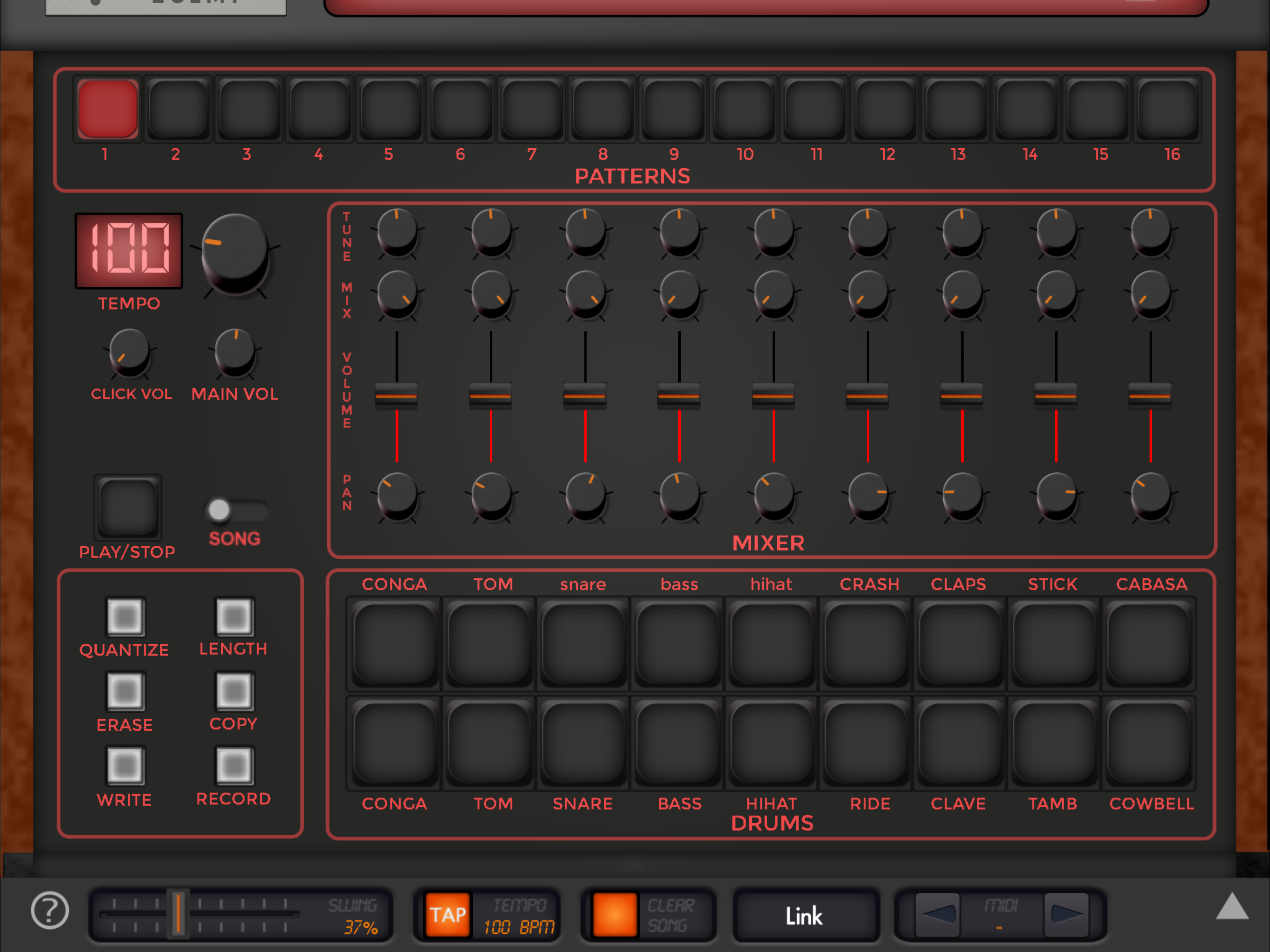This screenshot has width=1270, height=952.
Task: Select pattern 16 slot
Action: pos(1167,108)
